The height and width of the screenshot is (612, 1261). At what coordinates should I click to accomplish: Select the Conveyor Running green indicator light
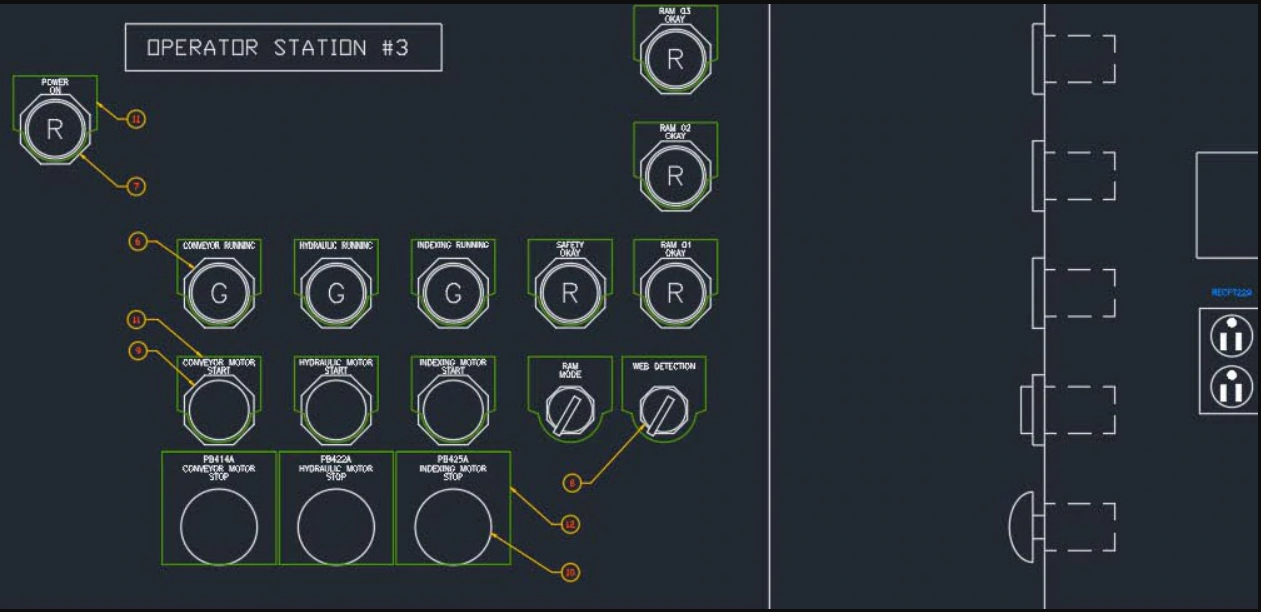[219, 293]
